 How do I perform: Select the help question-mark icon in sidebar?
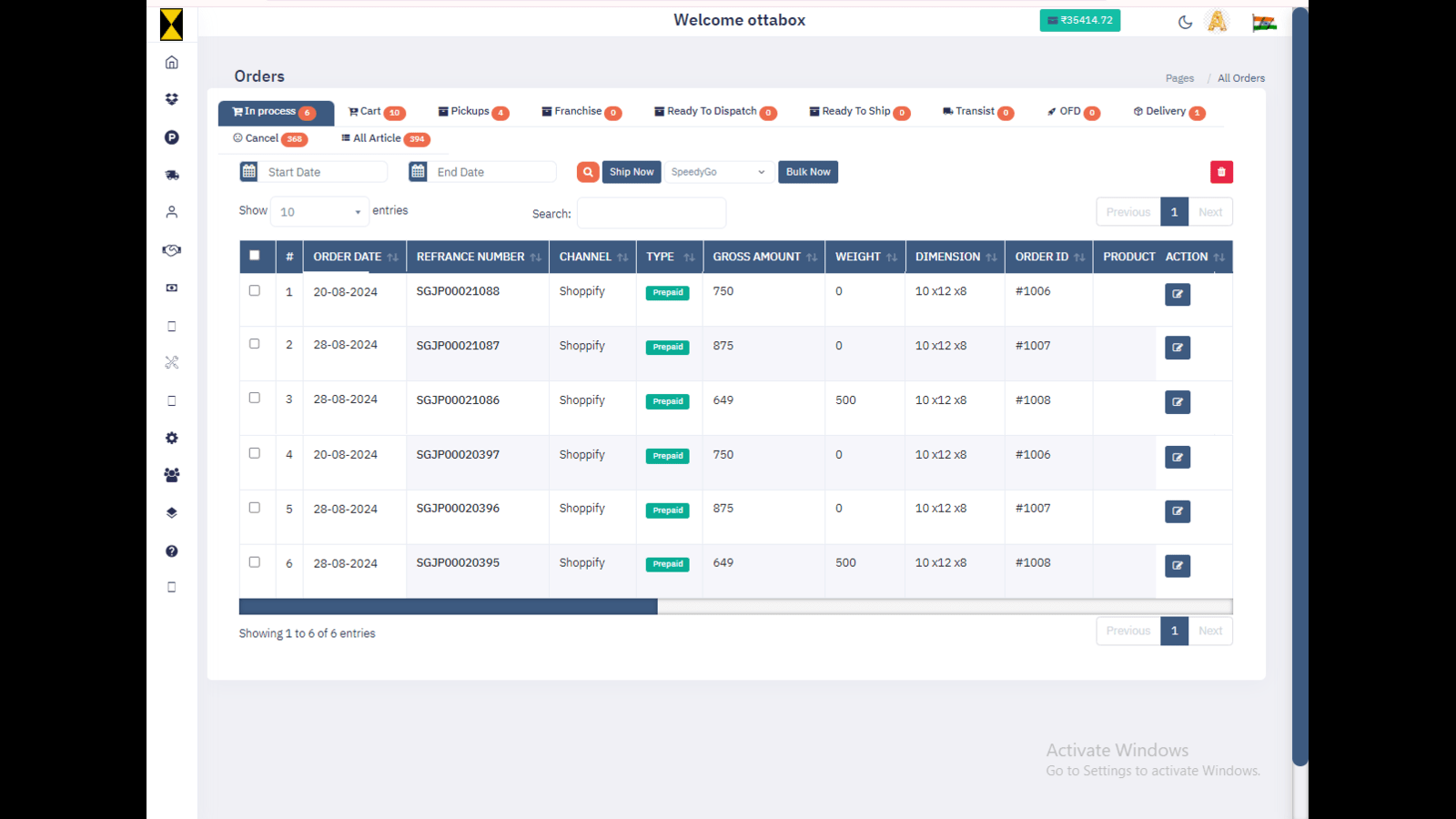171,551
